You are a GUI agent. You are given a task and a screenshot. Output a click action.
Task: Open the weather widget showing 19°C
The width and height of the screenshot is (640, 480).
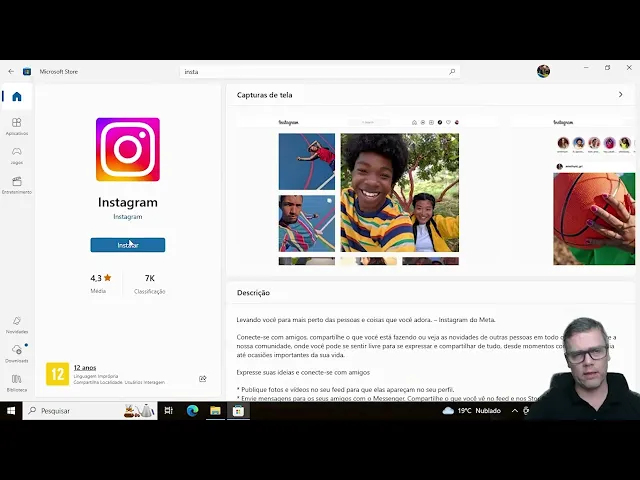point(472,411)
